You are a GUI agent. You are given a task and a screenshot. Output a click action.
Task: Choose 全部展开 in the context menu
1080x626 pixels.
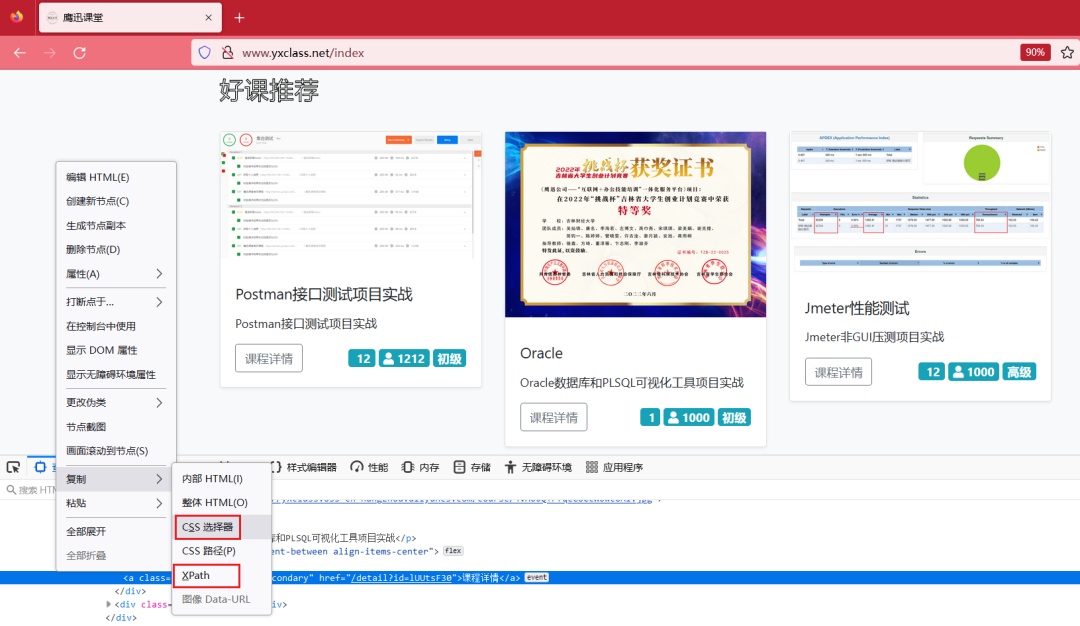(x=116, y=531)
